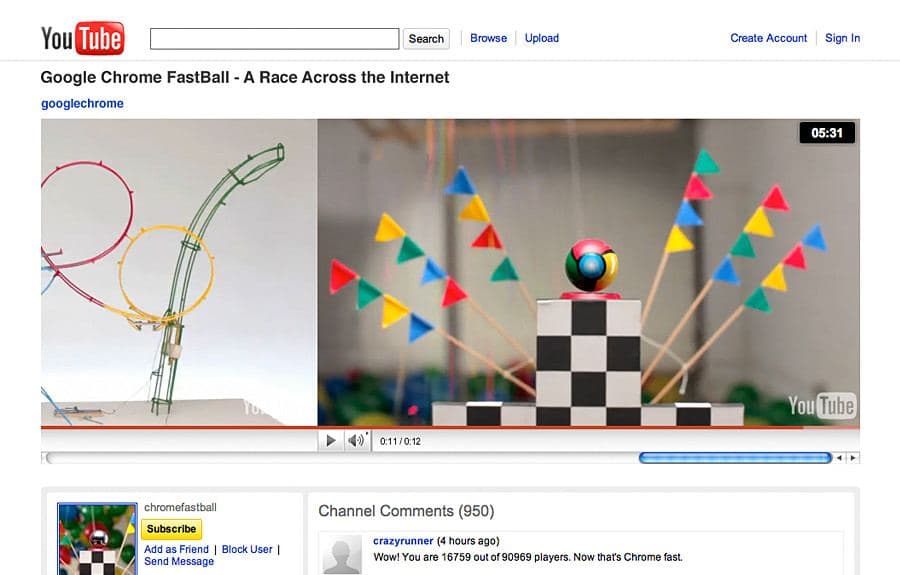Click the 05:31 timer badge
The width and height of the screenshot is (900, 575).
[827, 133]
